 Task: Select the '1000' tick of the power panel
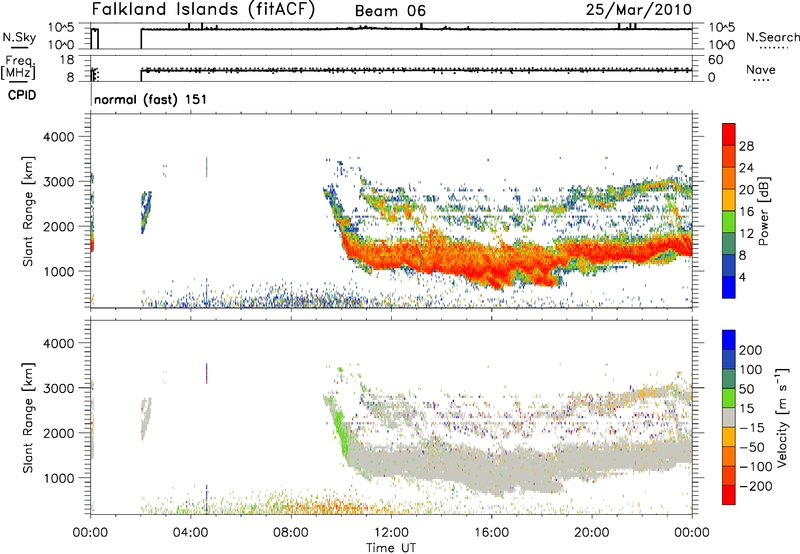(x=58, y=271)
